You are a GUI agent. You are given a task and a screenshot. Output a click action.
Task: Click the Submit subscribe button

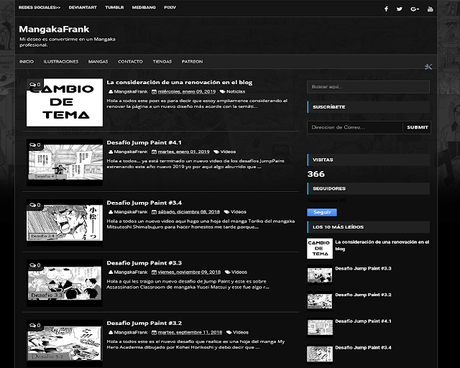coord(417,127)
